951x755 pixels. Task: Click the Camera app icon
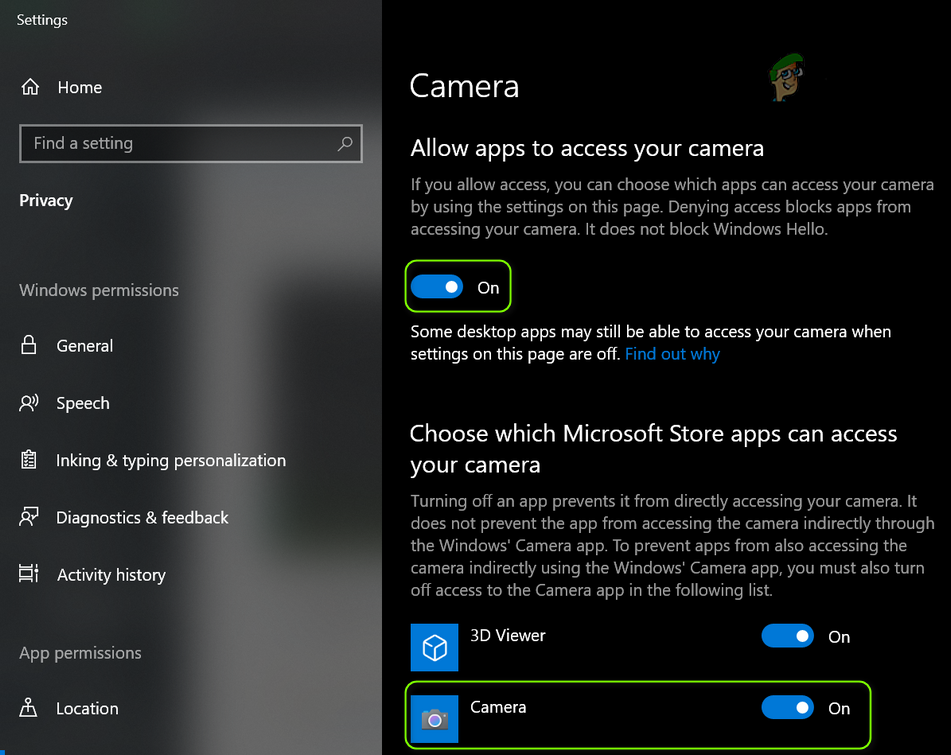(x=434, y=719)
